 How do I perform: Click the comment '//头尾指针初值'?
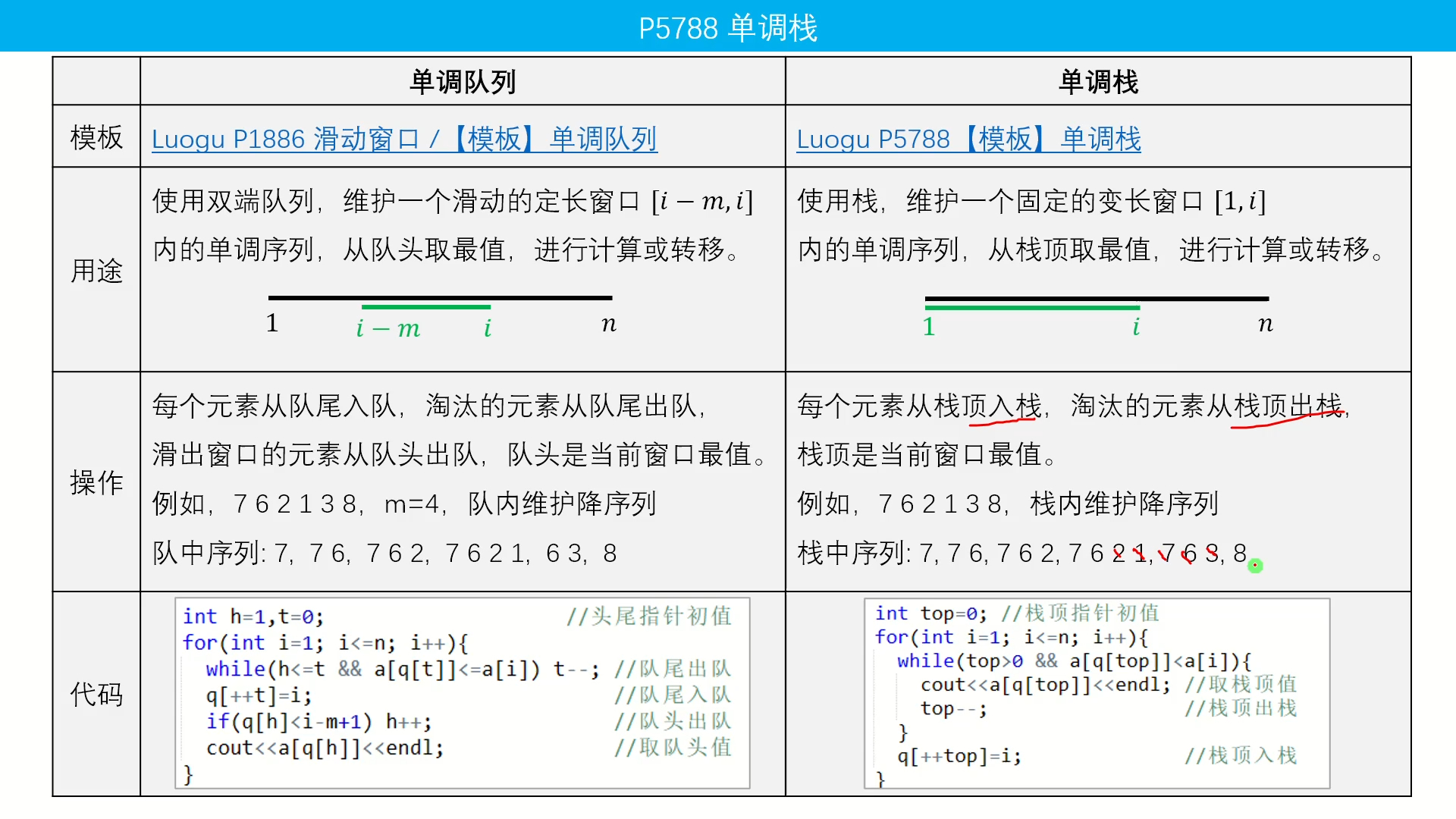tap(649, 616)
